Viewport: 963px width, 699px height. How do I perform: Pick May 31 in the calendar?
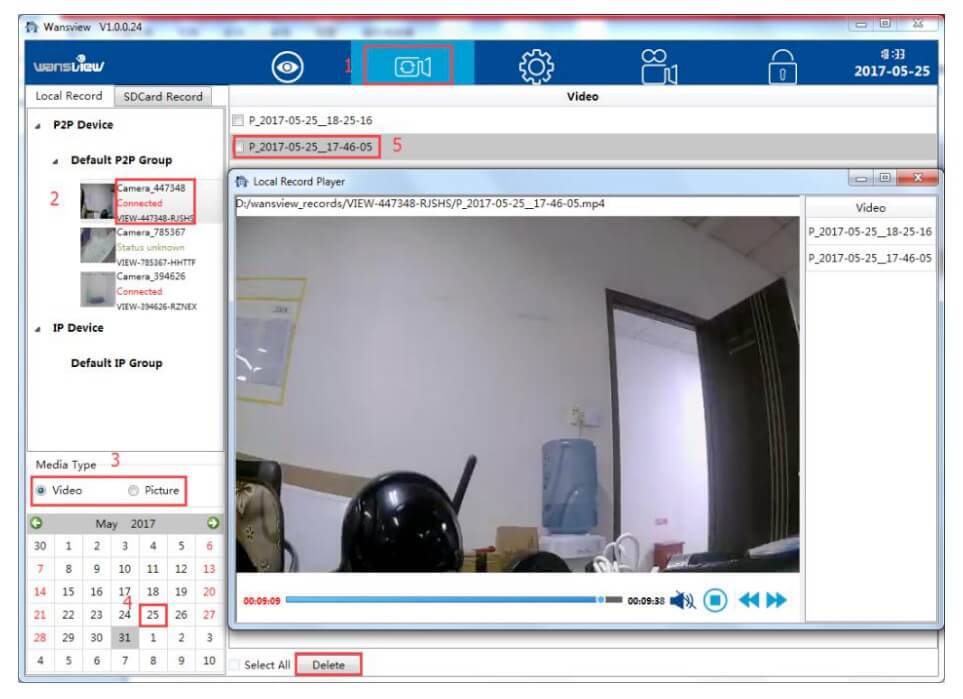pos(125,638)
